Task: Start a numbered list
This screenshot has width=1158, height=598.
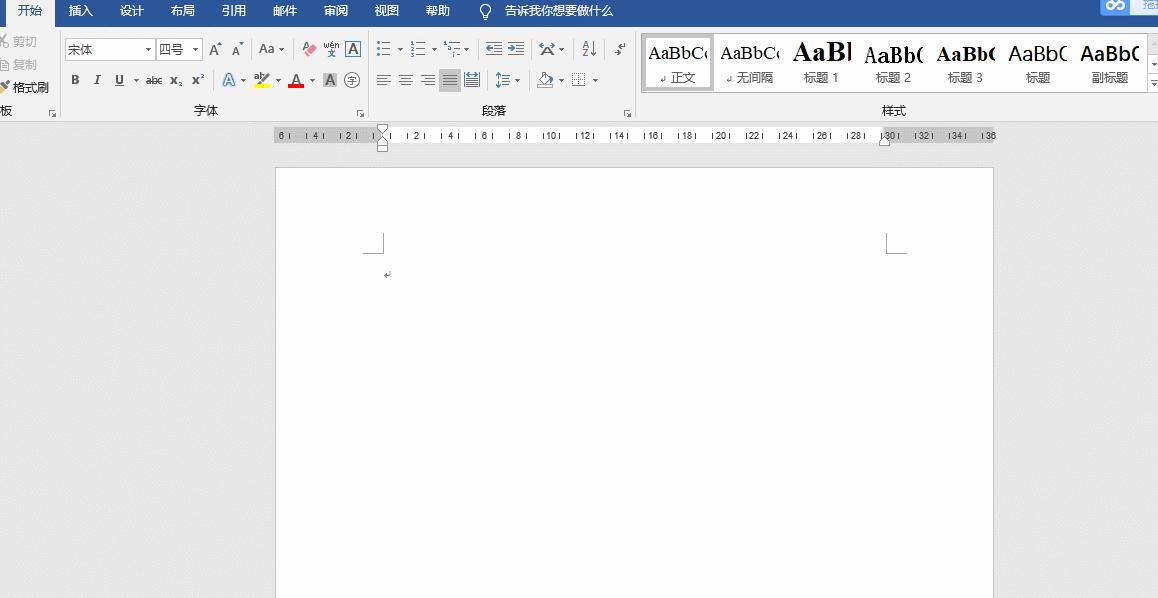Action: pyautogui.click(x=419, y=49)
